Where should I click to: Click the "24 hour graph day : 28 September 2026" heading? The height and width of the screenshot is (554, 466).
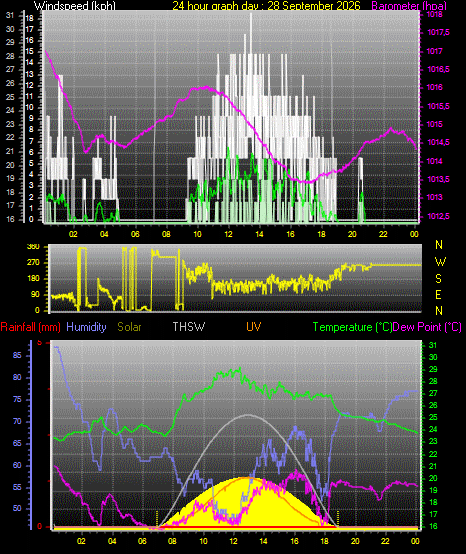(266, 6)
